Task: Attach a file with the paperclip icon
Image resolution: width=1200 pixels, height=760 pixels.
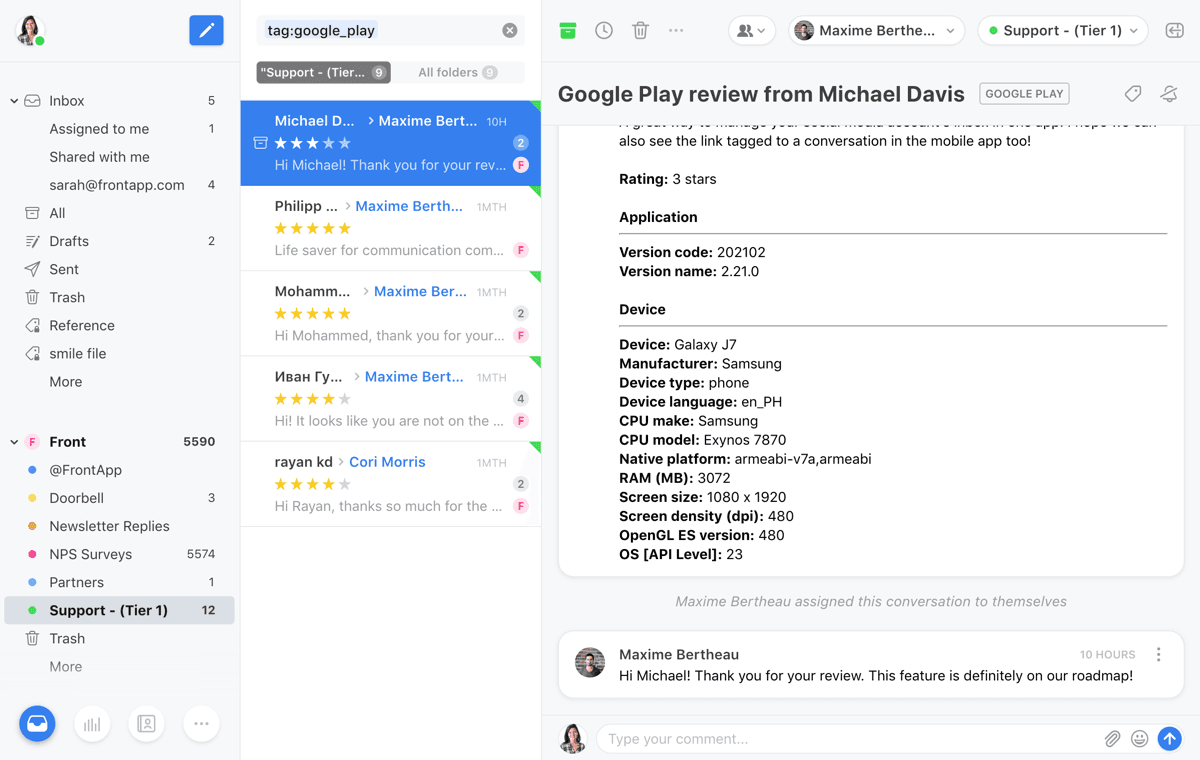Action: (x=1112, y=739)
